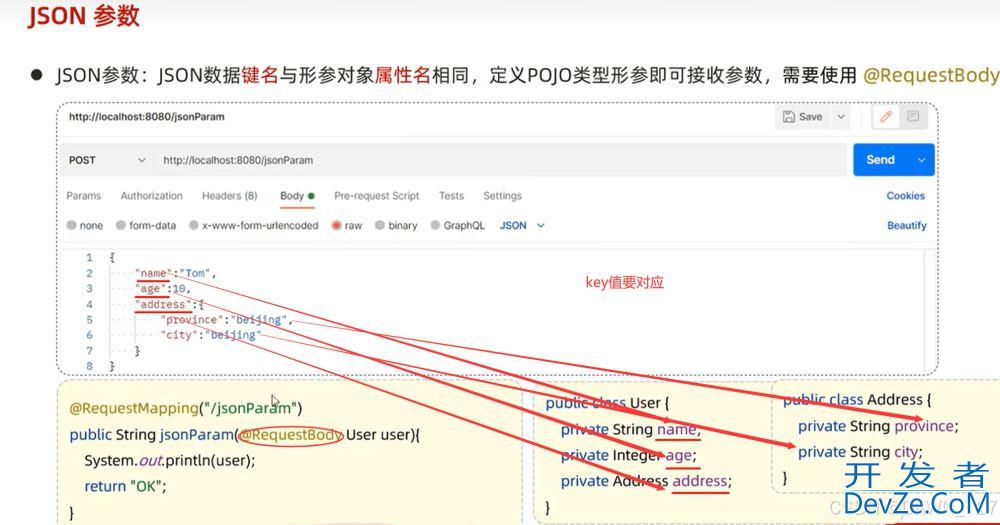Open the Save options dropdown arrow
This screenshot has width=1000, height=525.
[841, 117]
